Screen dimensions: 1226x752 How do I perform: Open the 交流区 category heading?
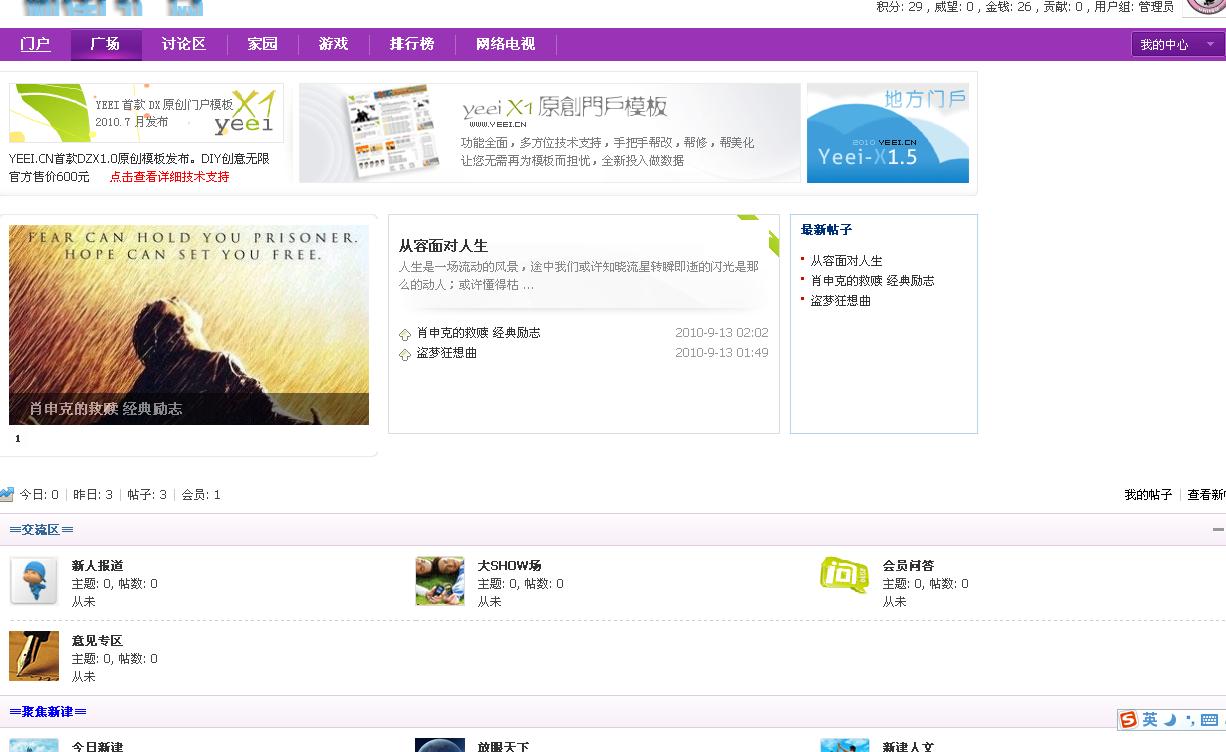point(41,530)
